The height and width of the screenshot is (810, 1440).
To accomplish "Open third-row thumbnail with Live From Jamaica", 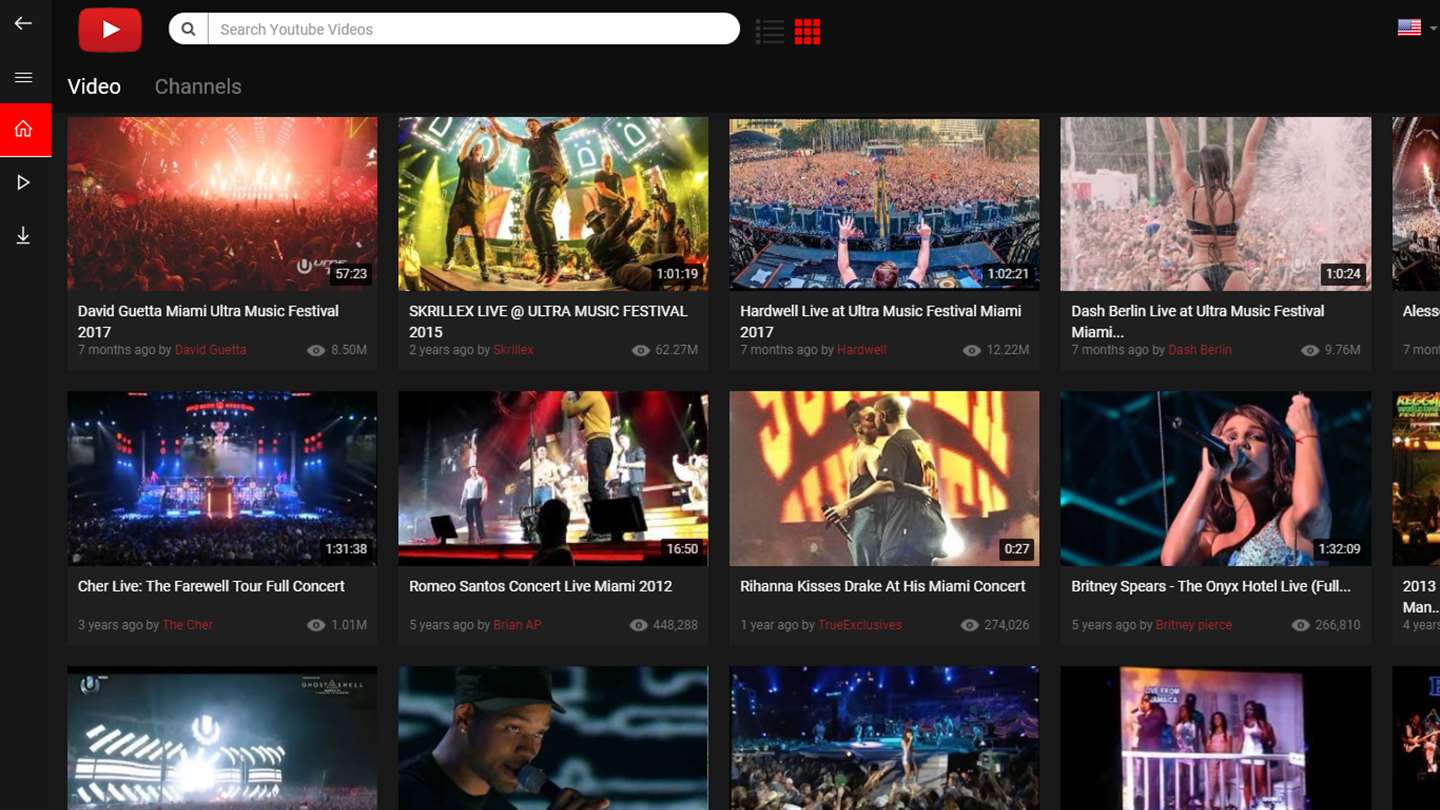I will 1215,738.
